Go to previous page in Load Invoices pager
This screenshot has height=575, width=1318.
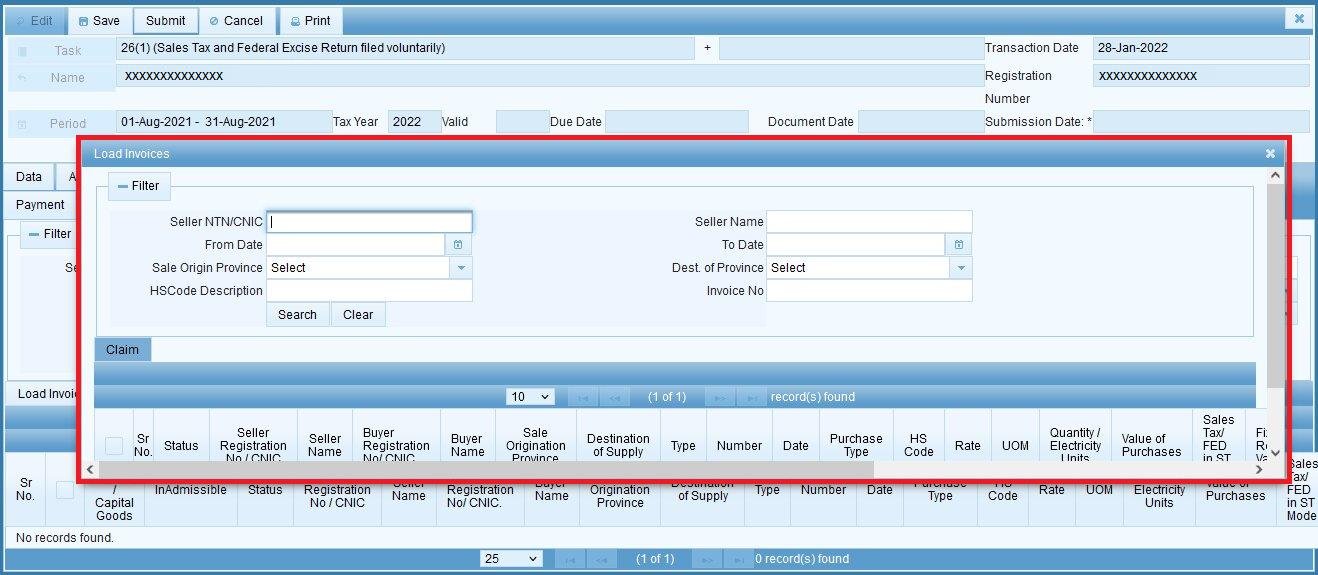614,397
